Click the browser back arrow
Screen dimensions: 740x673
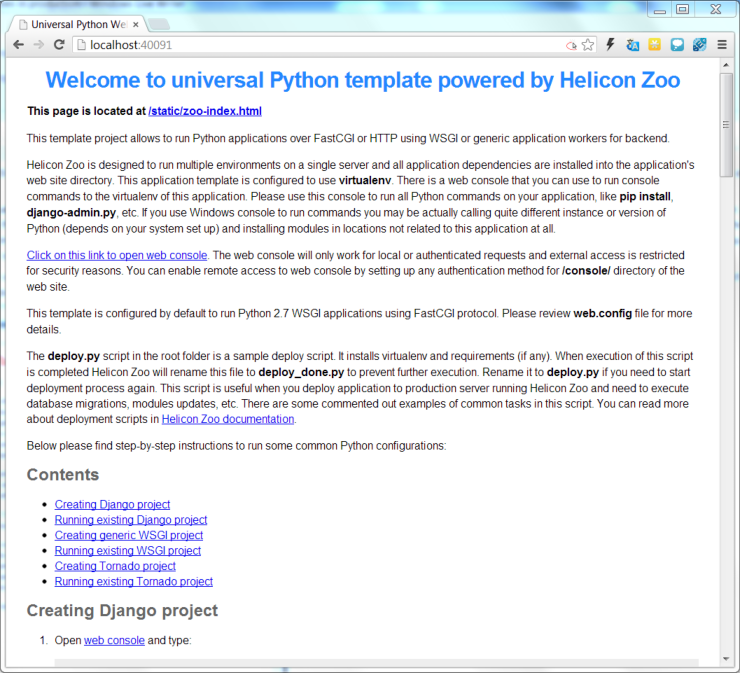pyautogui.click(x=18, y=45)
